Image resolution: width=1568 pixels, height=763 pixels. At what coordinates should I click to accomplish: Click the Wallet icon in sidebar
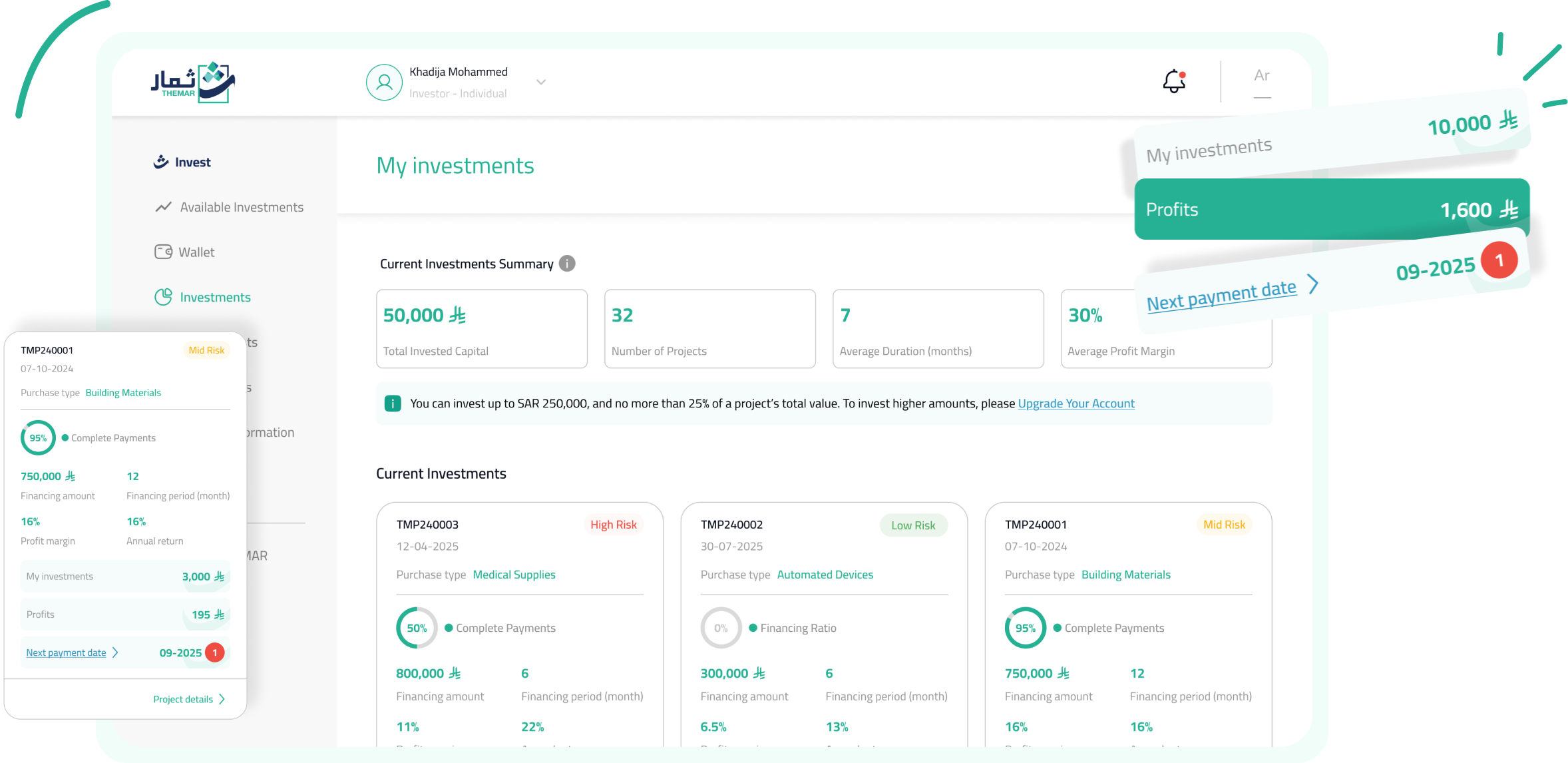coord(163,252)
